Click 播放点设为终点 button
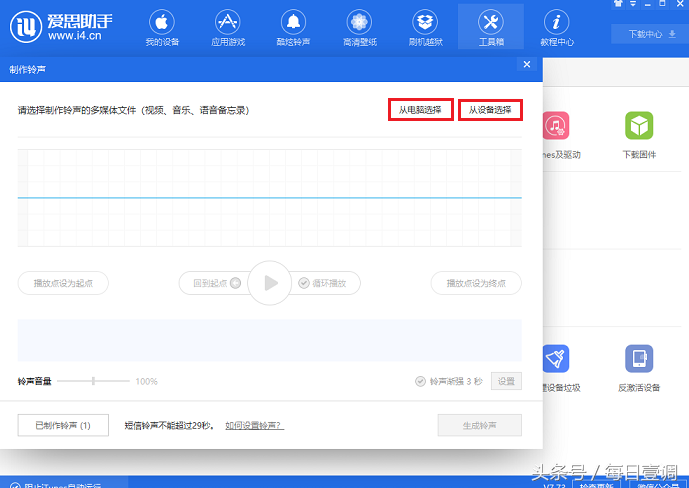 [476, 283]
